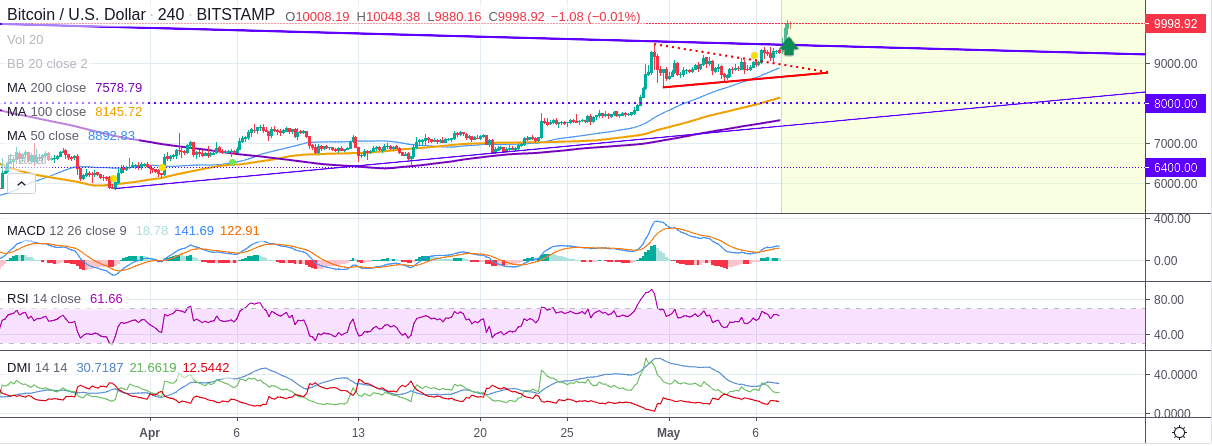The image size is (1212, 446).
Task: Click the 8000.00 horizontal line price label
Action: click(1176, 103)
